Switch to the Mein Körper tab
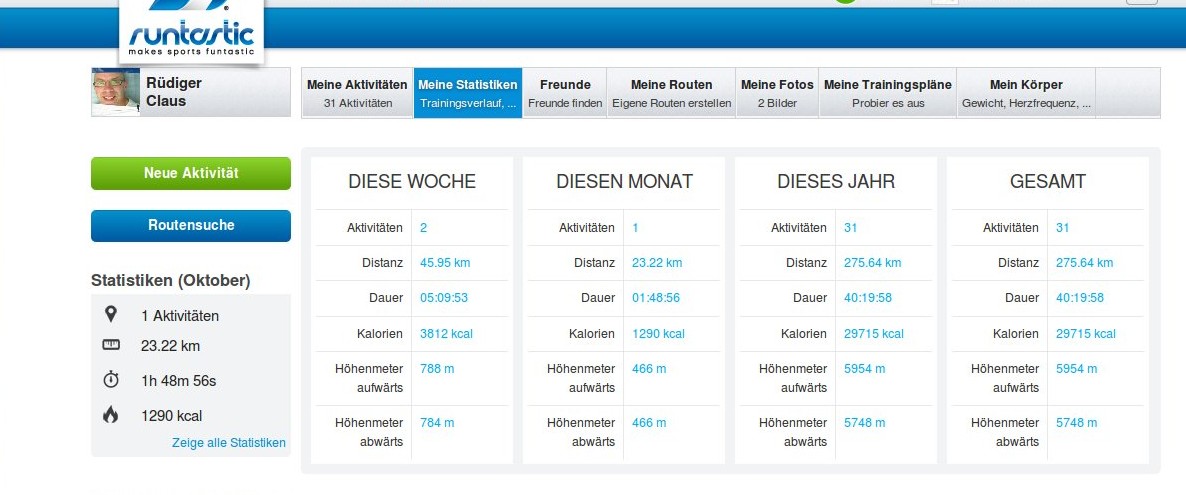 (1026, 93)
